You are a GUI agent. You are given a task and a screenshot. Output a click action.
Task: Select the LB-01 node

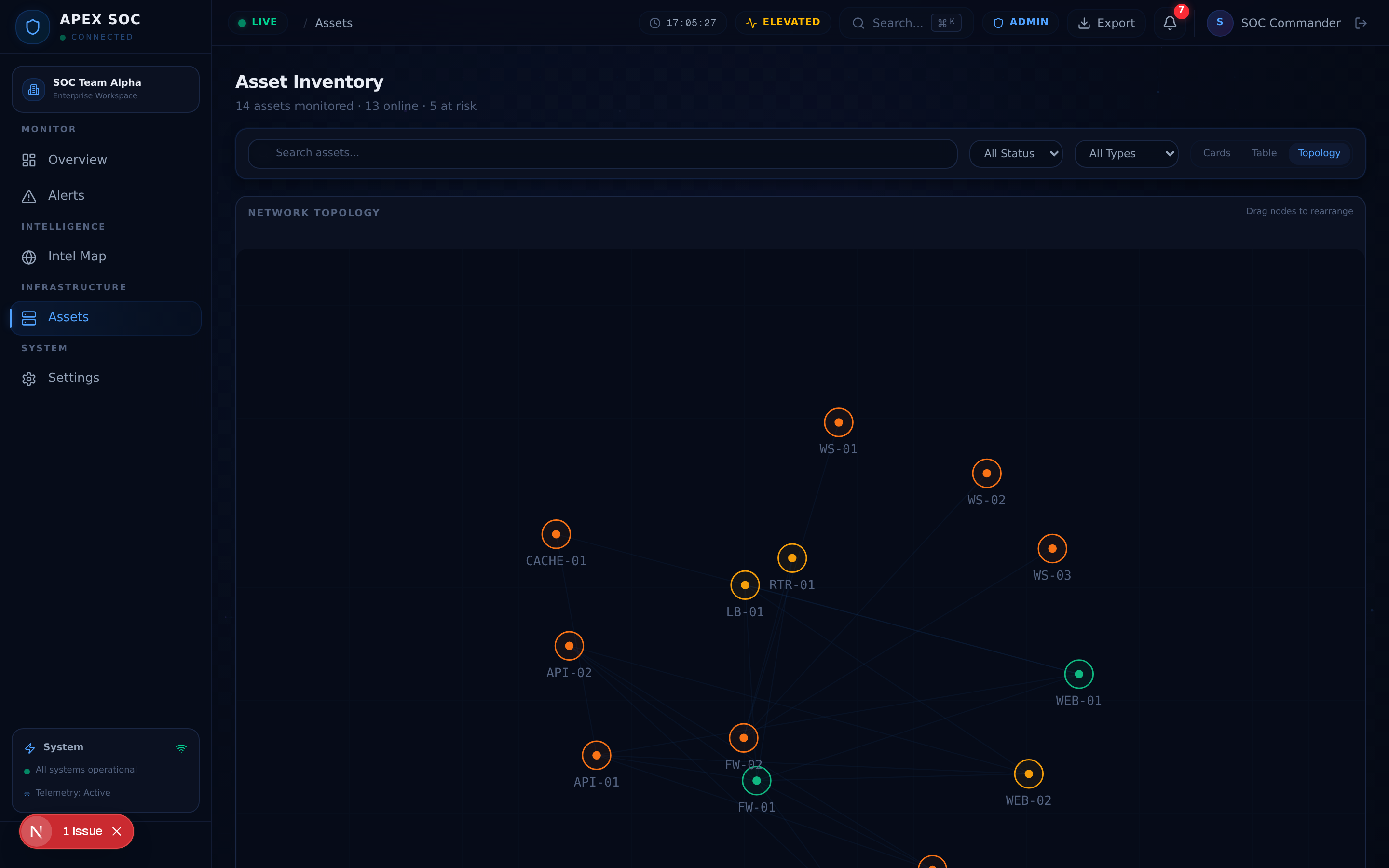point(745,585)
